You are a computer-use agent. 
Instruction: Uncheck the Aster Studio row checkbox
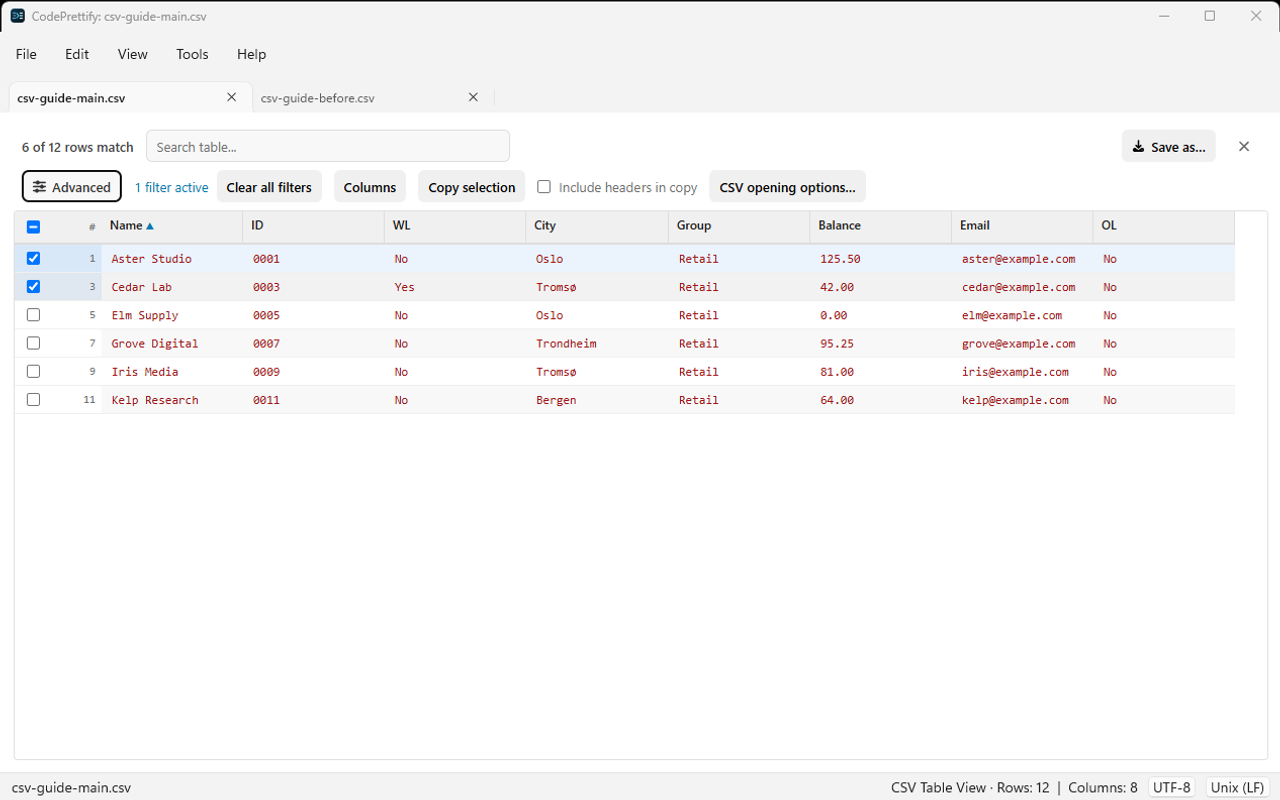pos(33,258)
